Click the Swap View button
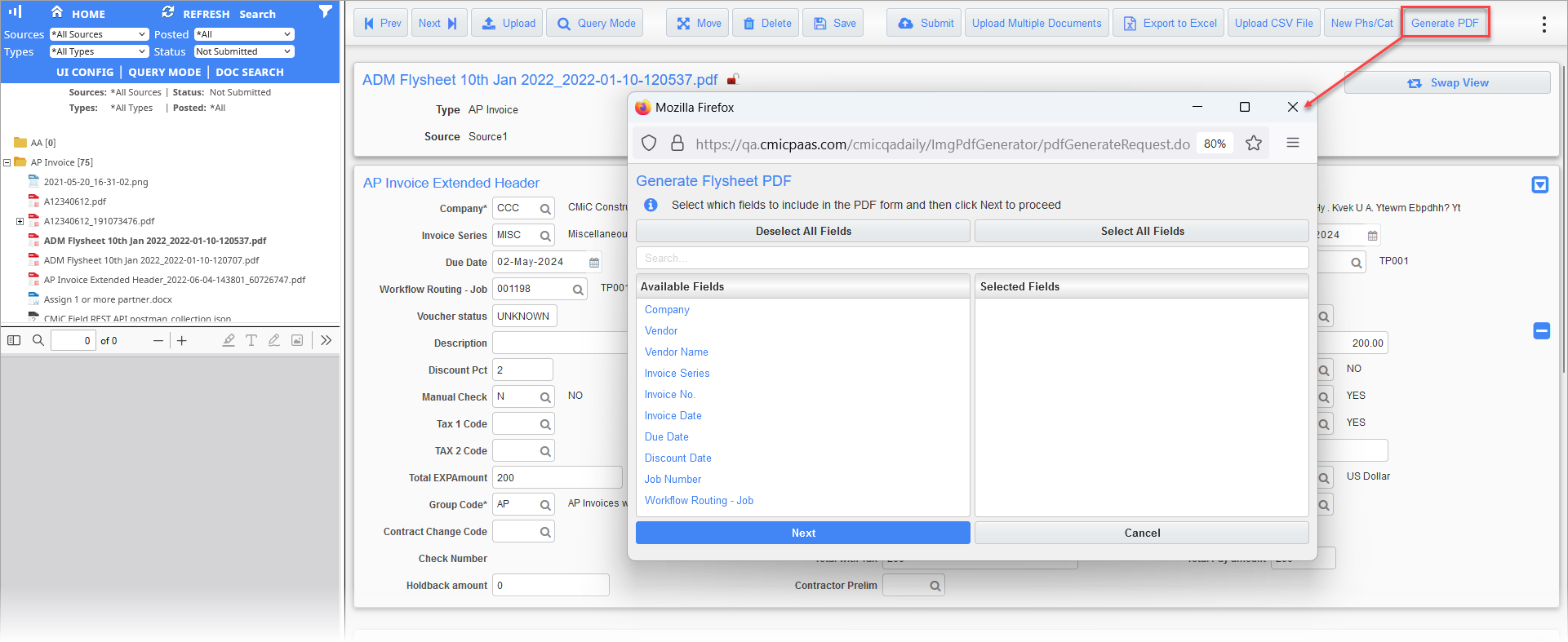The height and width of the screenshot is (642, 1568). point(1447,82)
